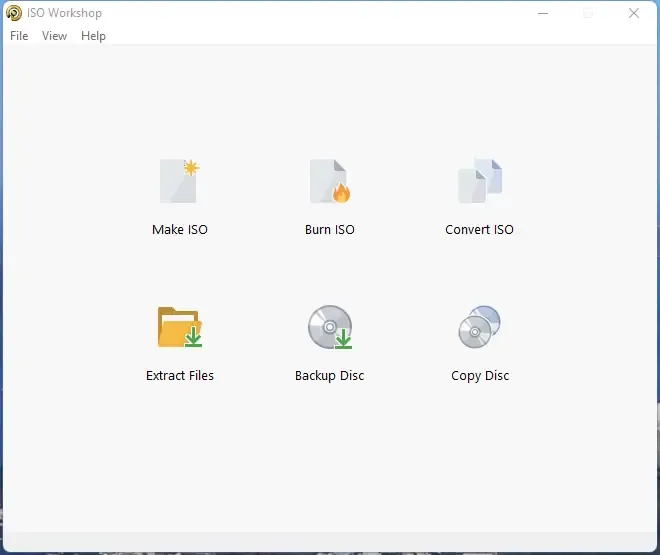Click the Backup Disc label
The width and height of the screenshot is (660, 555).
pyautogui.click(x=330, y=375)
